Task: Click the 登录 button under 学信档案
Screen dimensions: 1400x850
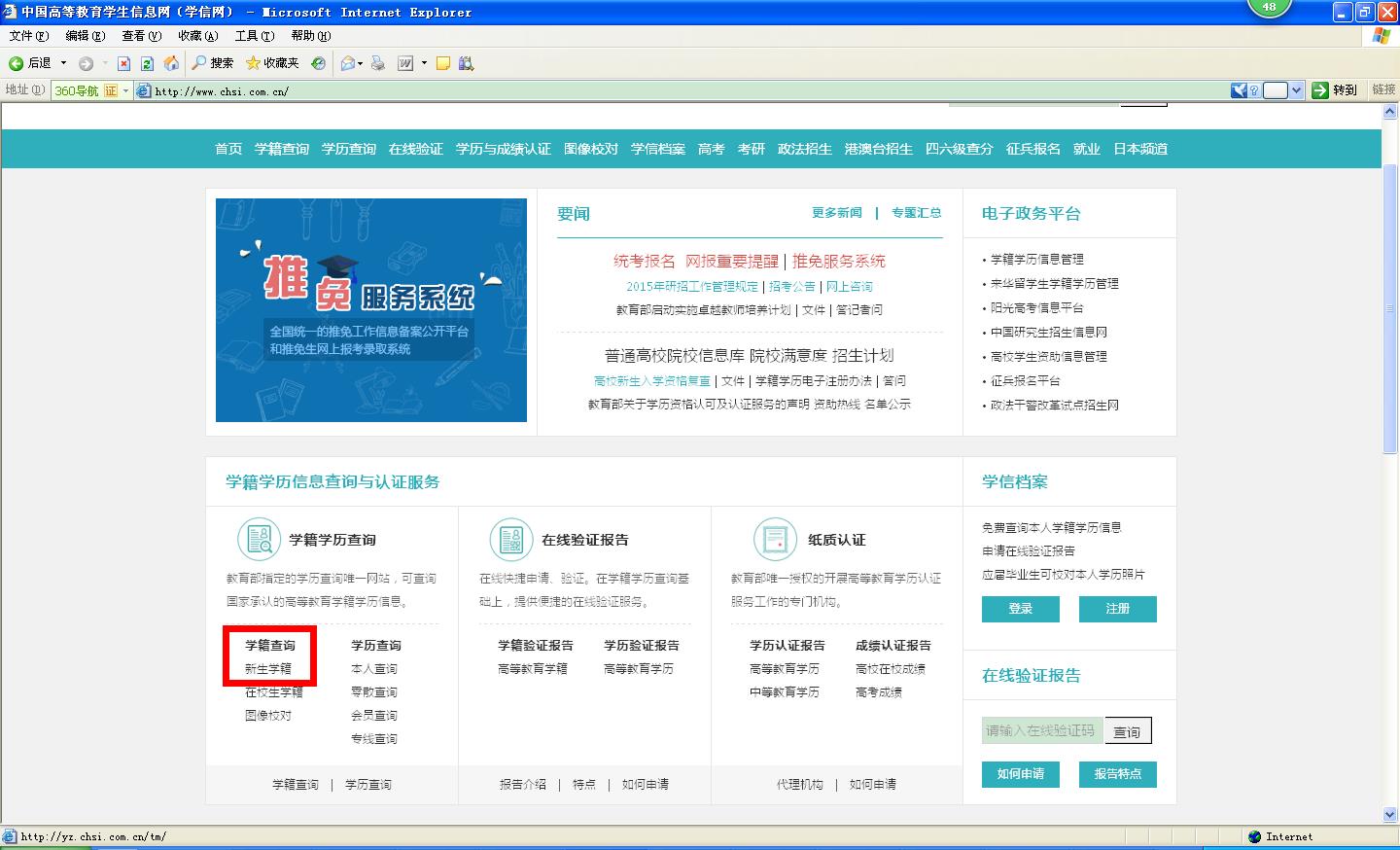Action: click(1020, 609)
